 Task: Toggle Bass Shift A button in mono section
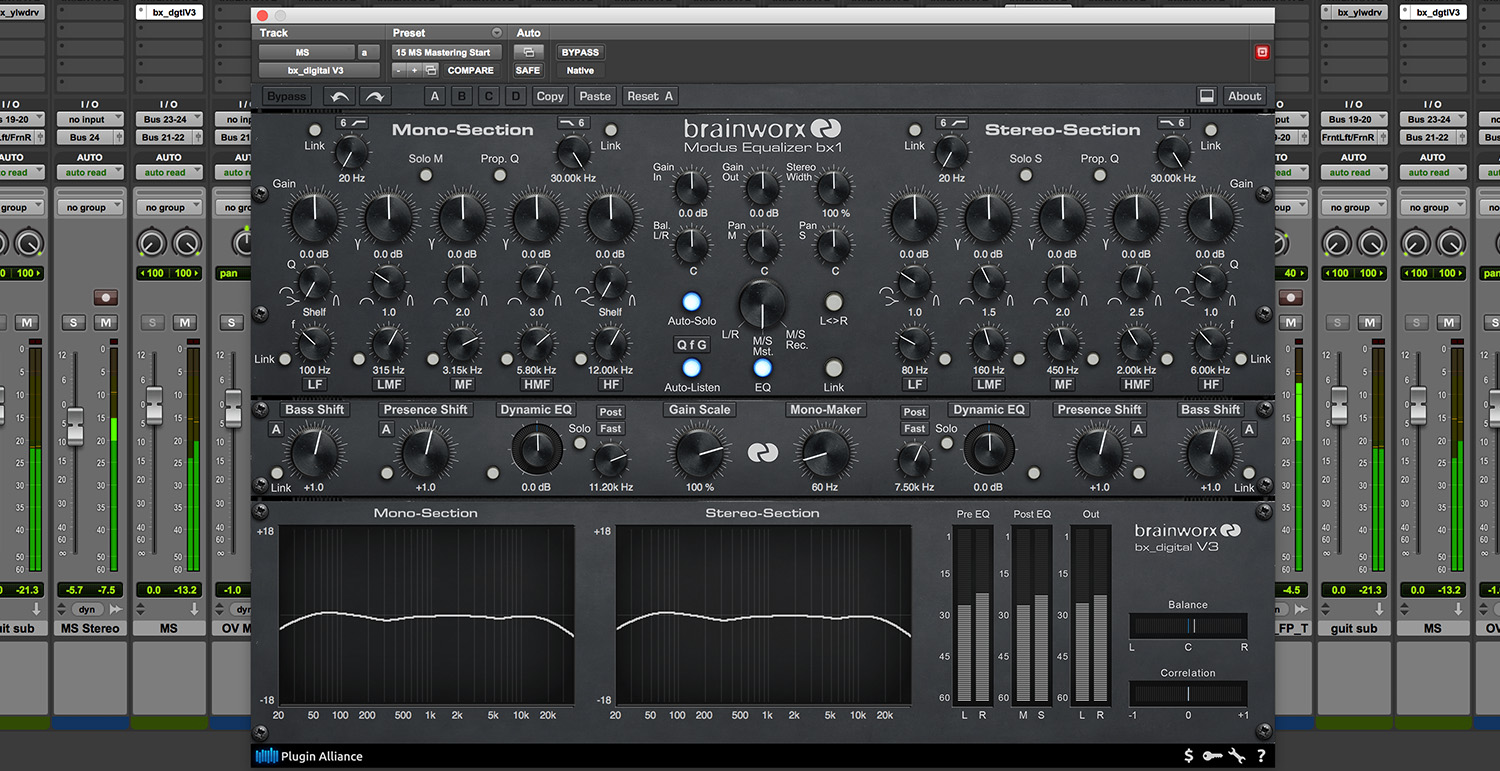point(276,429)
